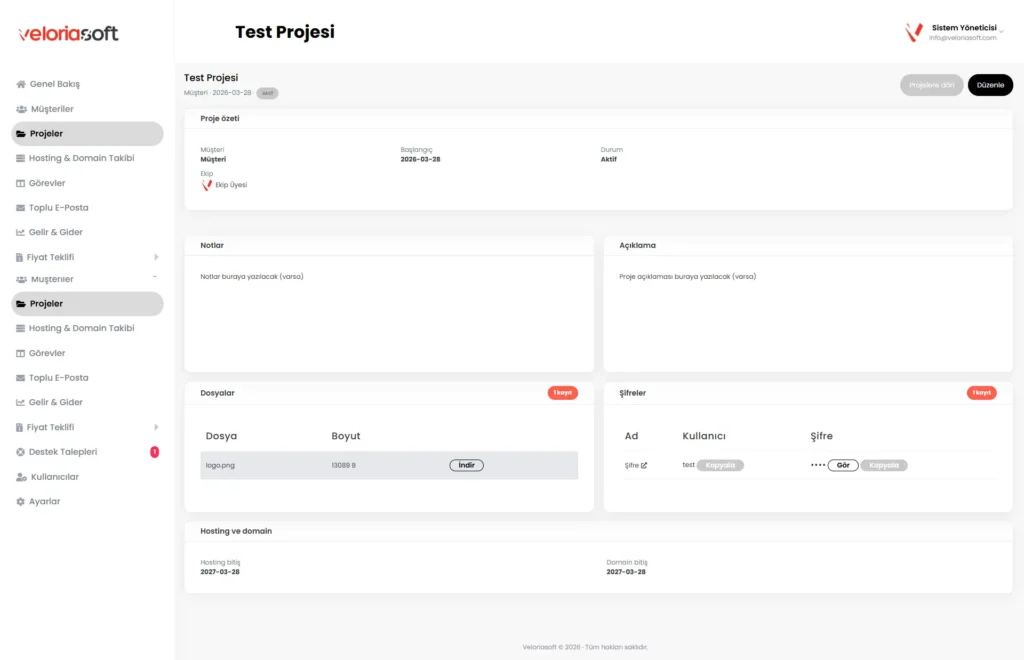Viewport: 1024px width, 660px height.
Task: Click the red Destek Talepleri notification badge
Action: 155,452
